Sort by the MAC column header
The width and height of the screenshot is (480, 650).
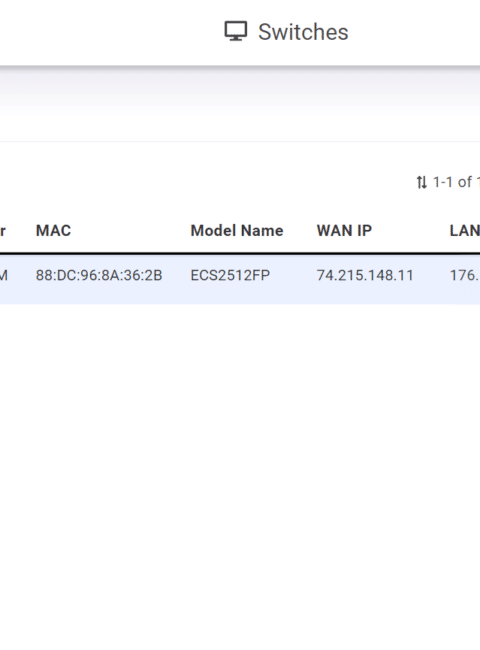(x=53, y=230)
